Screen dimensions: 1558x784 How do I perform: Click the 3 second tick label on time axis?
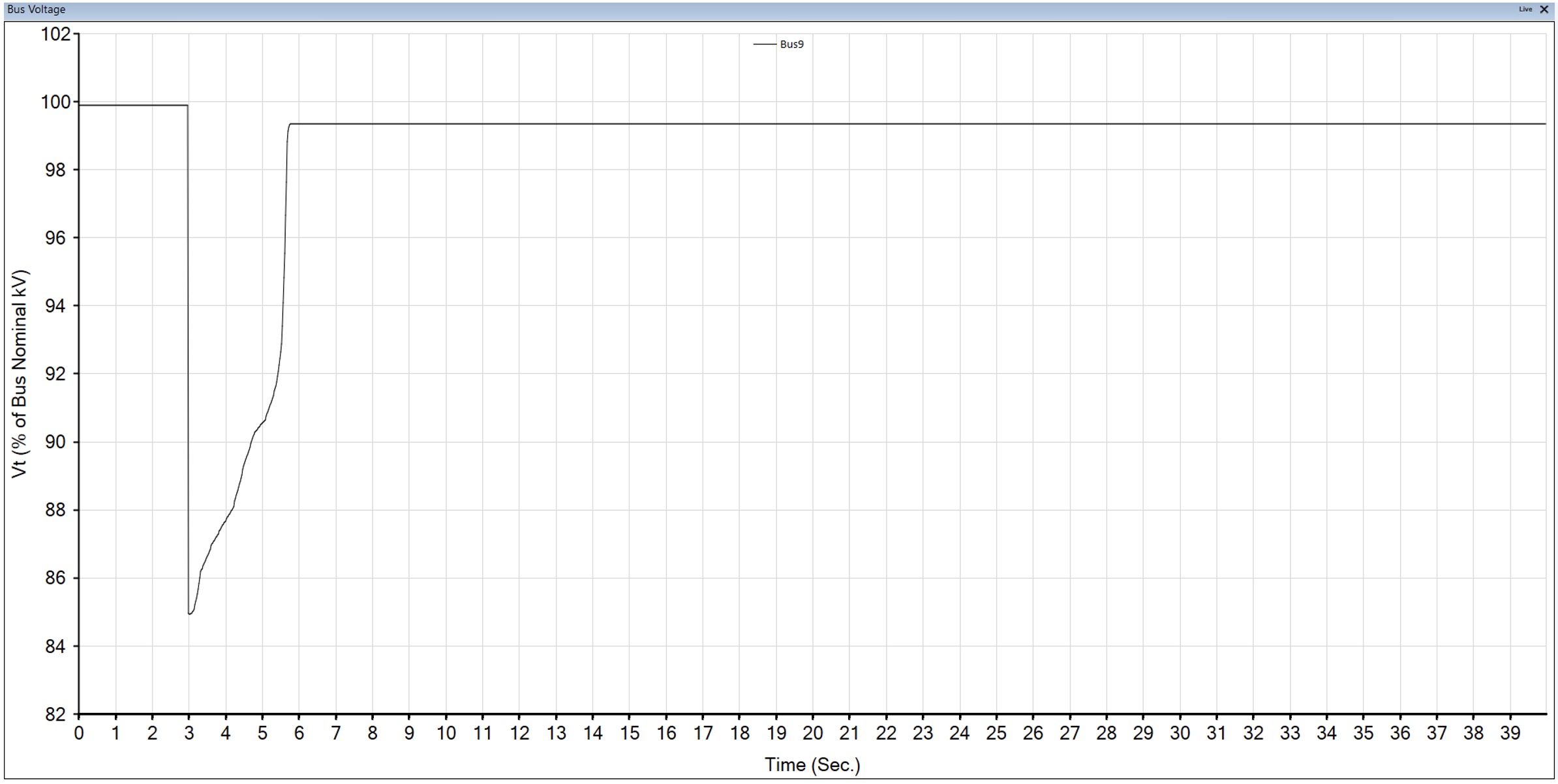(x=189, y=733)
